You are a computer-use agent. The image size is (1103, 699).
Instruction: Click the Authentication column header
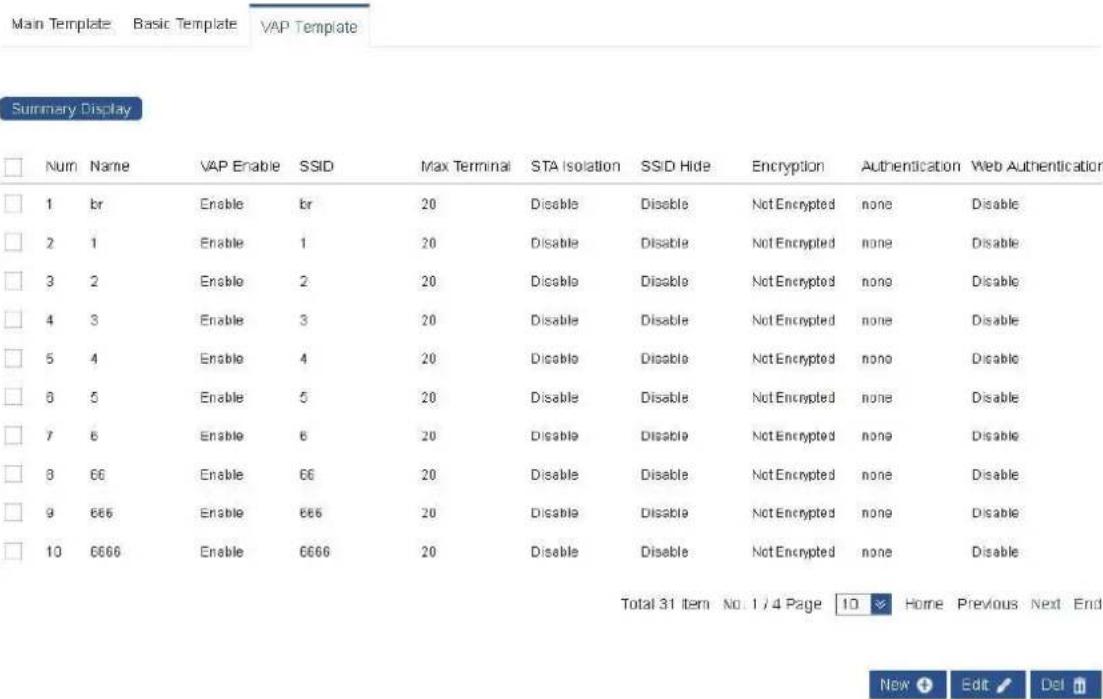click(910, 167)
